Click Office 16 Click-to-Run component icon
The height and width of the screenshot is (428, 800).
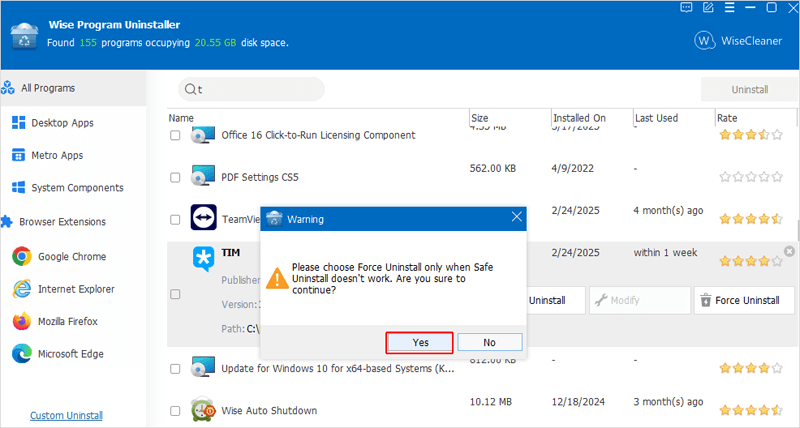click(x=203, y=135)
